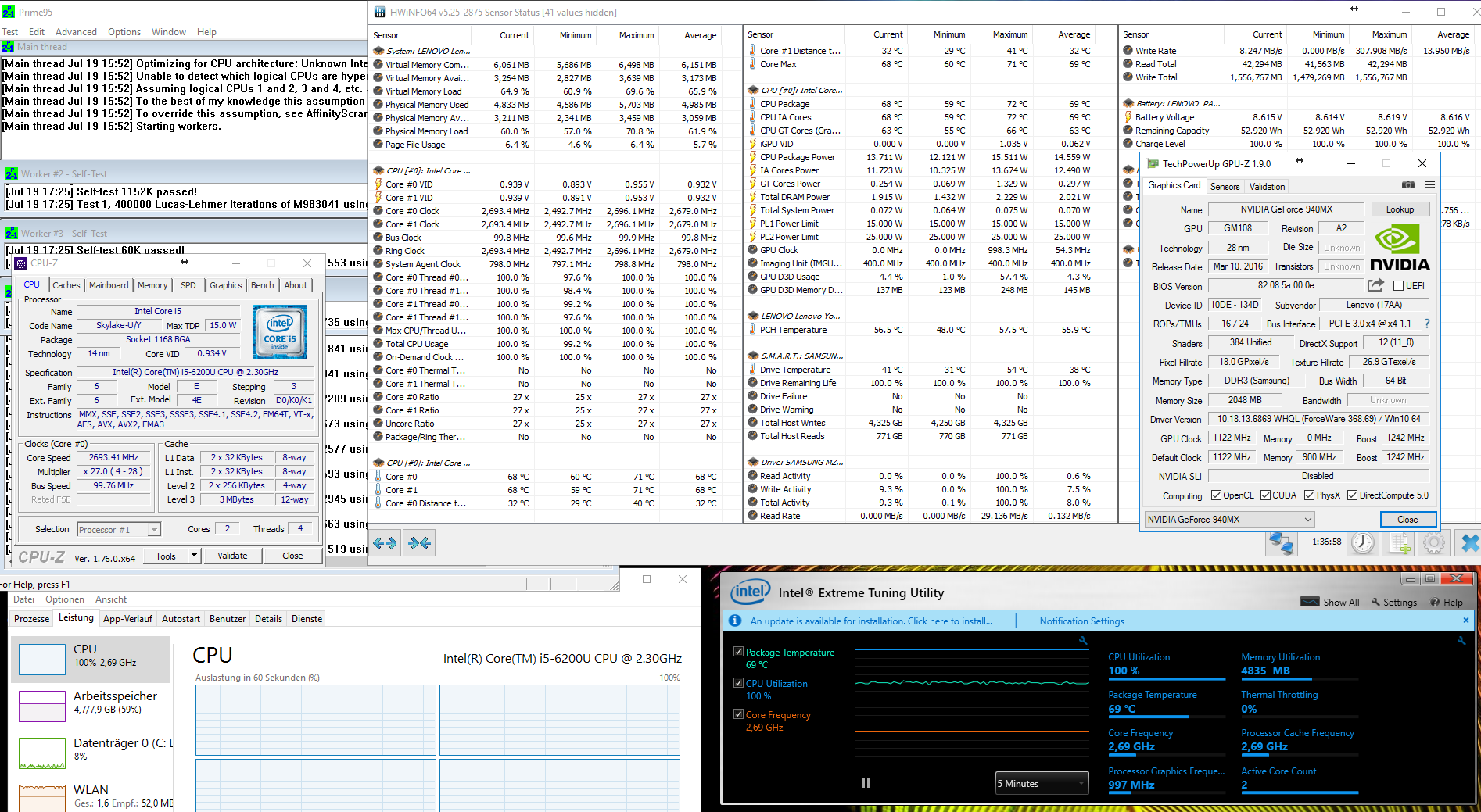1481x812 pixels.
Task: Click the HWiNFO clock reset icon
Action: coord(1362,543)
